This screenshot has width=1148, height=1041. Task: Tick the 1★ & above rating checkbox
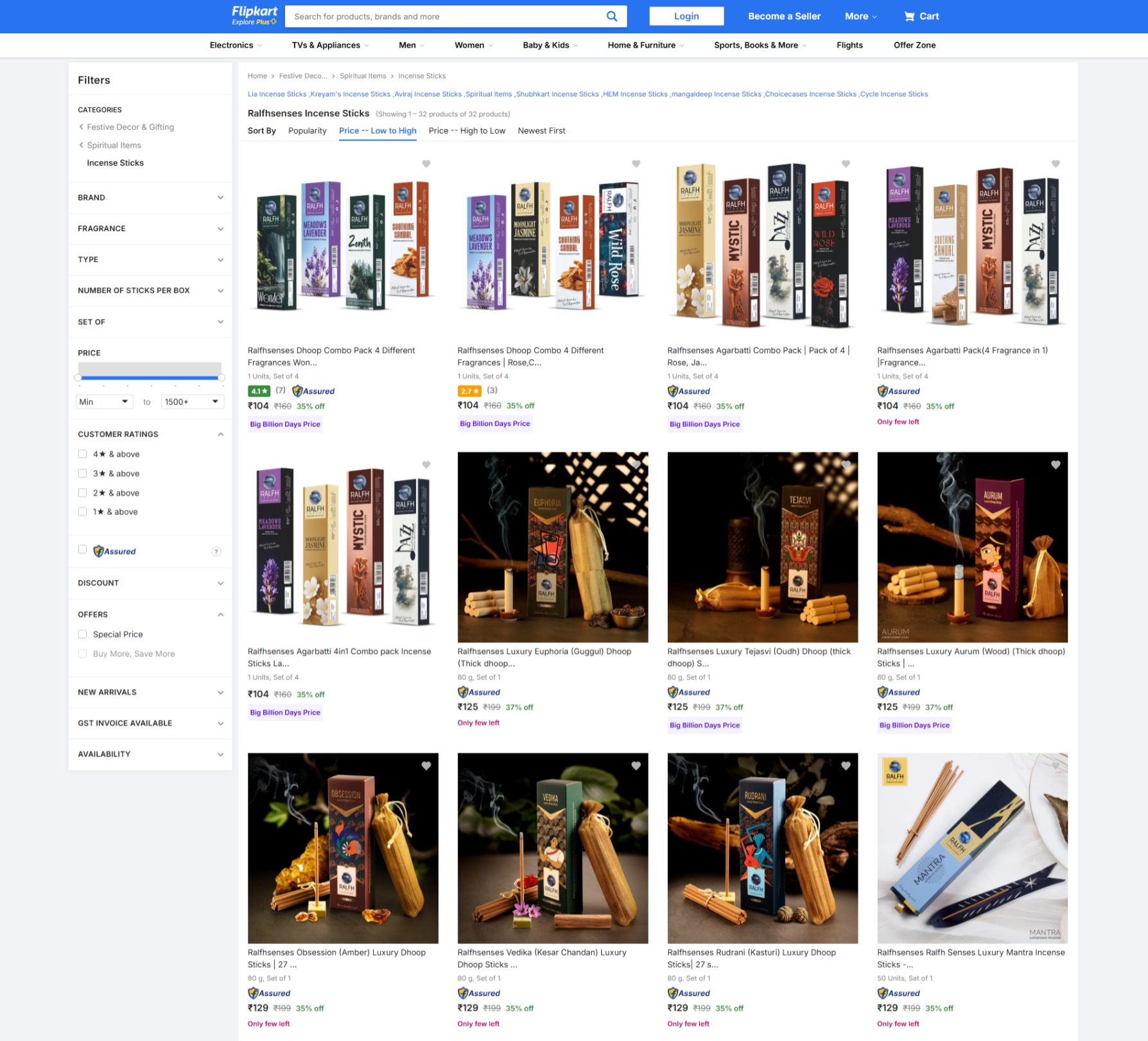[x=82, y=512]
